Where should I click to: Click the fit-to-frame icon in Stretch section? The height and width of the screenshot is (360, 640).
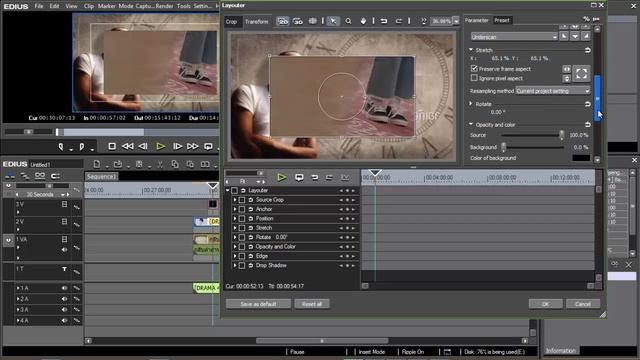(x=582, y=73)
